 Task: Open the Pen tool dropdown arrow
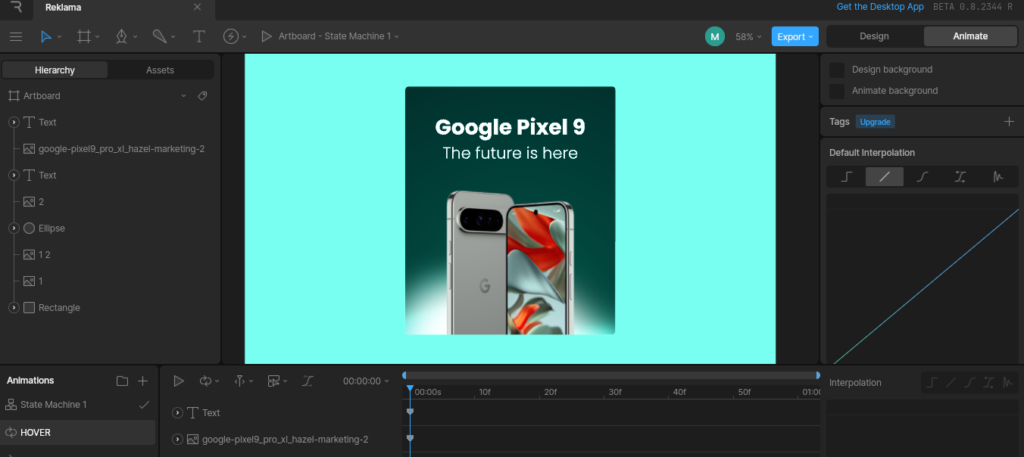135,37
